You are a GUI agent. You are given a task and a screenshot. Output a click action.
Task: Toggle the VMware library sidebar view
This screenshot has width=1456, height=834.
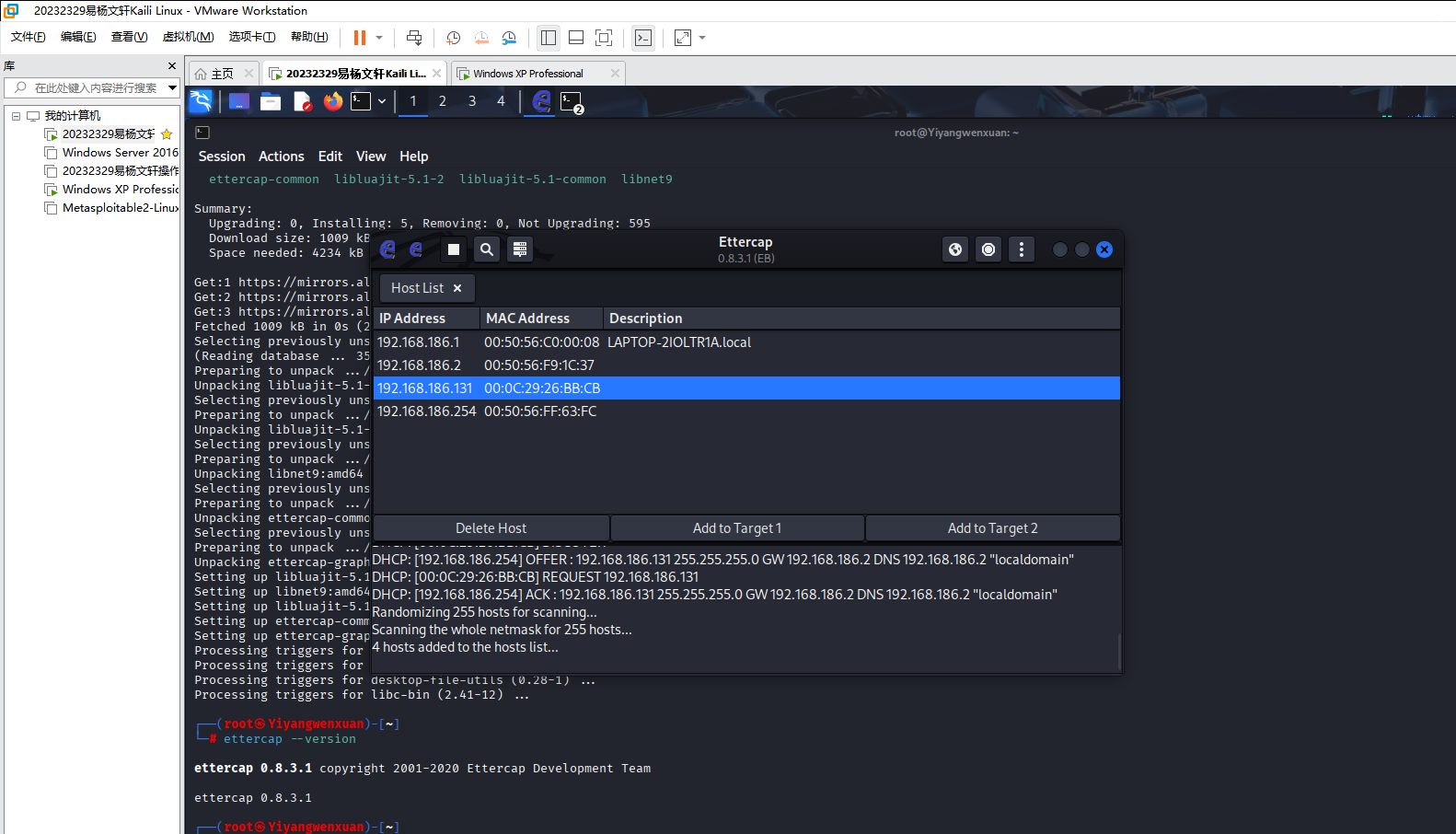coord(549,38)
